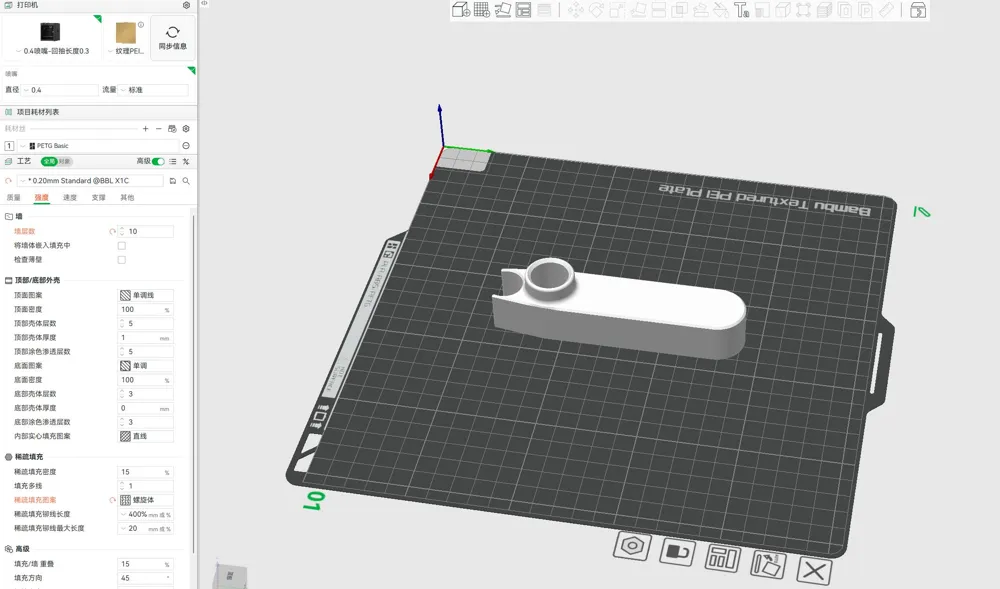
Task: Click the 填充方向 field showing 45
Action: 146,578
